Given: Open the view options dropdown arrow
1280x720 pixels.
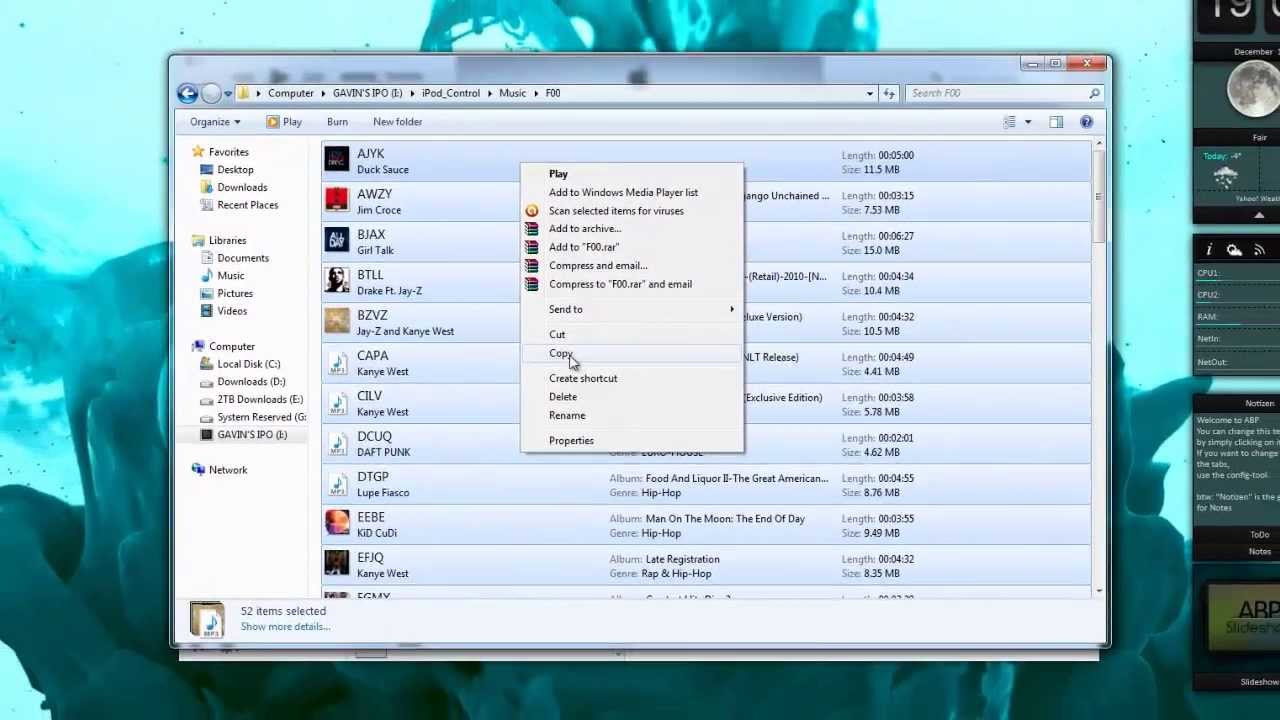Looking at the screenshot, I should 1027,122.
